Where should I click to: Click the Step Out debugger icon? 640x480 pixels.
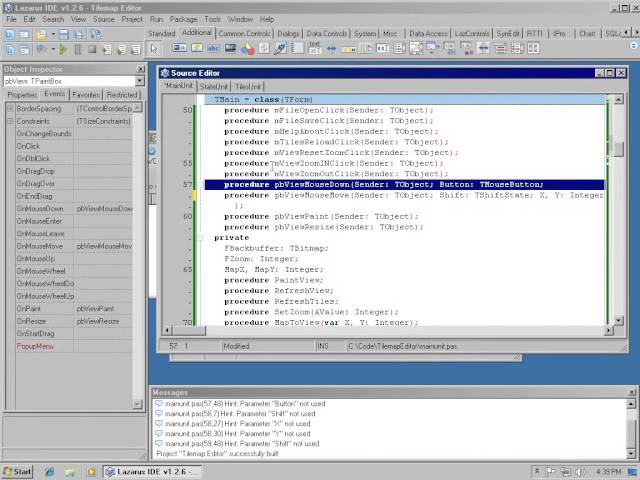(x=136, y=50)
